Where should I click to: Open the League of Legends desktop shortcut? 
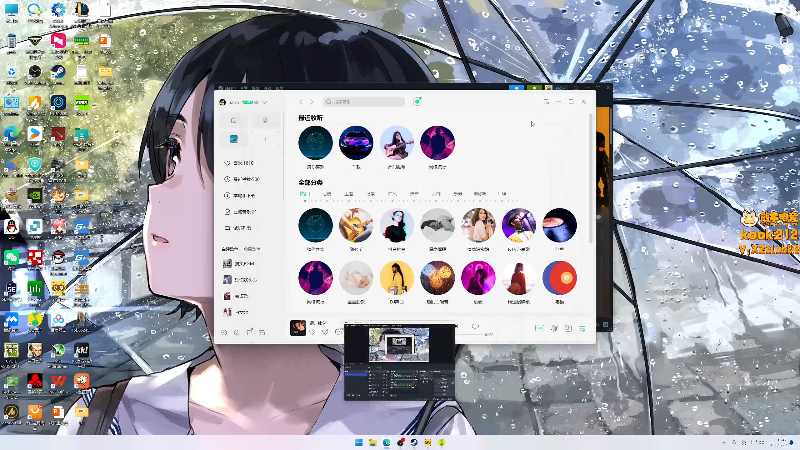tap(82, 12)
